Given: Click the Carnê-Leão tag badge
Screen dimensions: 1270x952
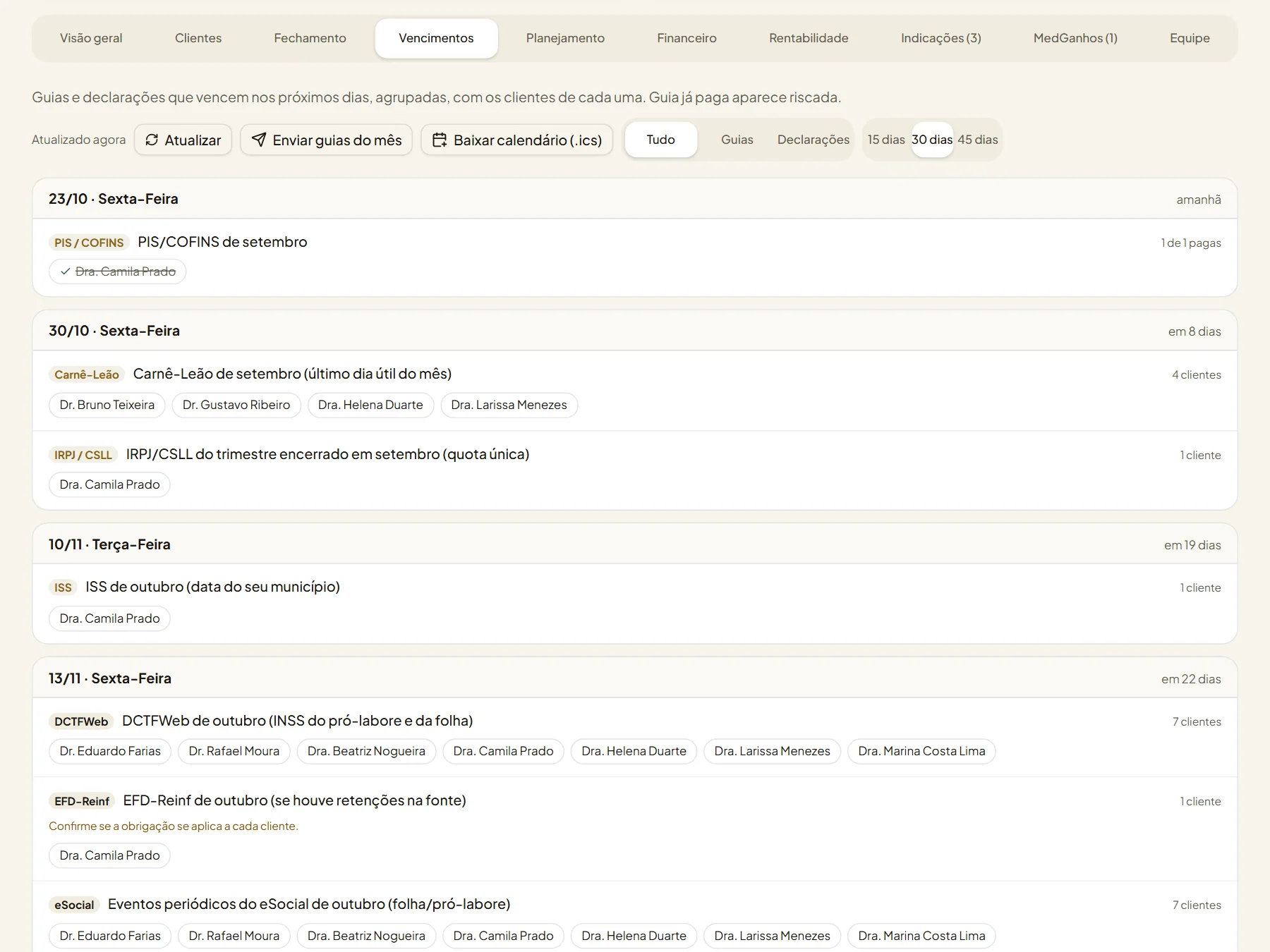Looking at the screenshot, I should 87,374.
